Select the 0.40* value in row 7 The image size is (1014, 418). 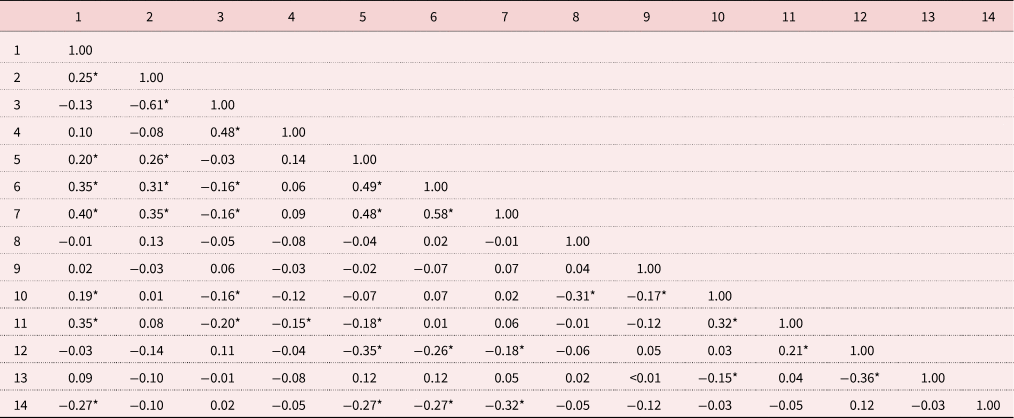tap(82, 214)
